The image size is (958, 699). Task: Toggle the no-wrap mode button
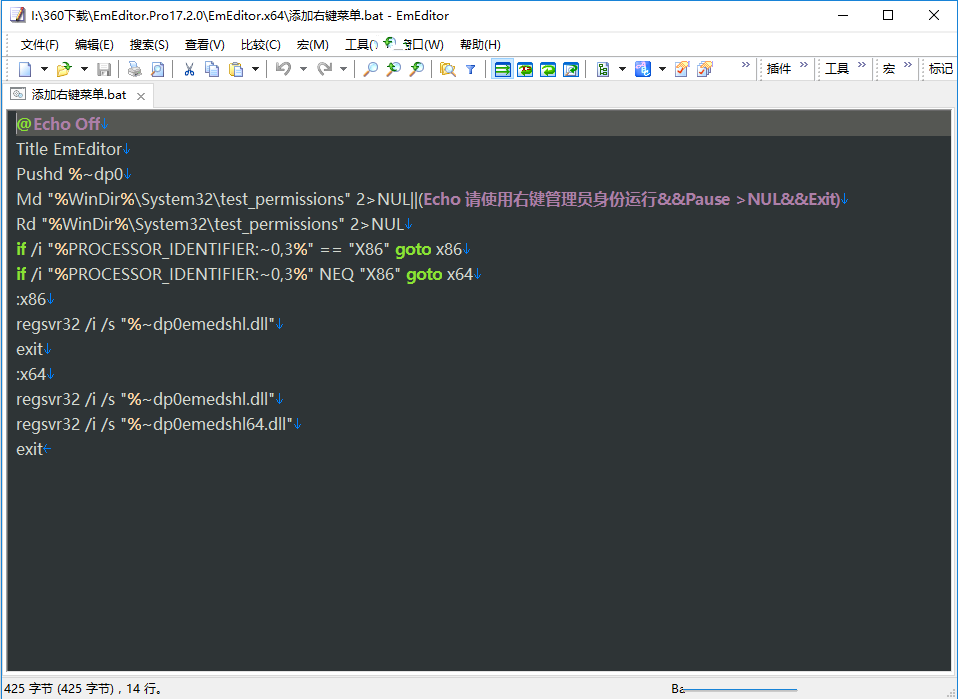click(502, 69)
